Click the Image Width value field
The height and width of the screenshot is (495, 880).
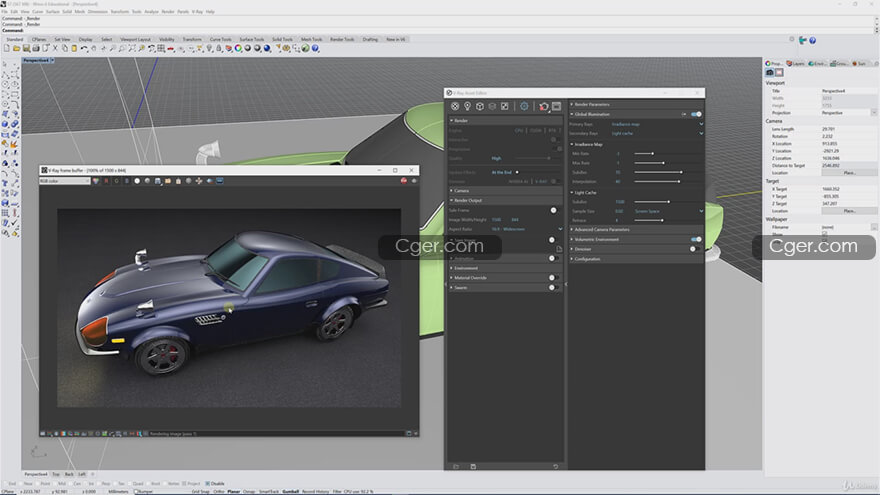coord(497,219)
